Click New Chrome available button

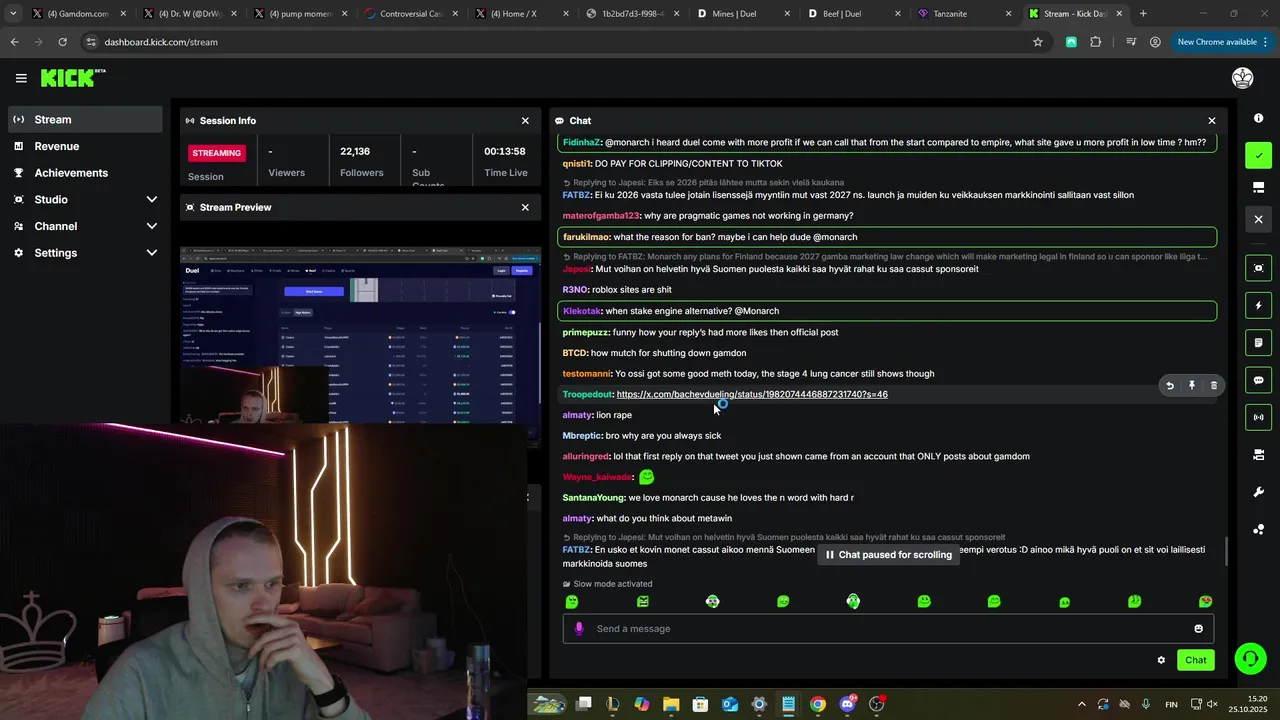pyautogui.click(x=1216, y=42)
